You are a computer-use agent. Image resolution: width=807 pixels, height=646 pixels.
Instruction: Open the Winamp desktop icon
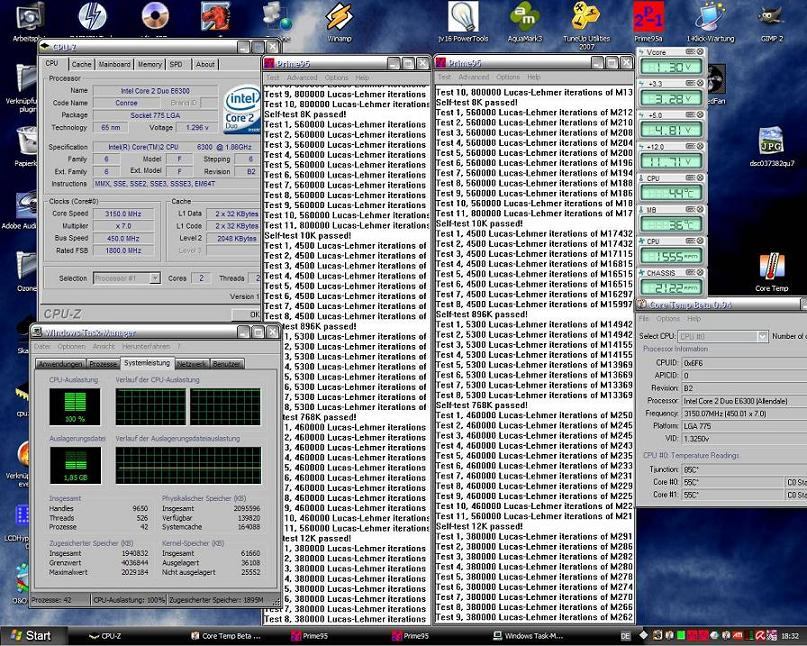[339, 23]
